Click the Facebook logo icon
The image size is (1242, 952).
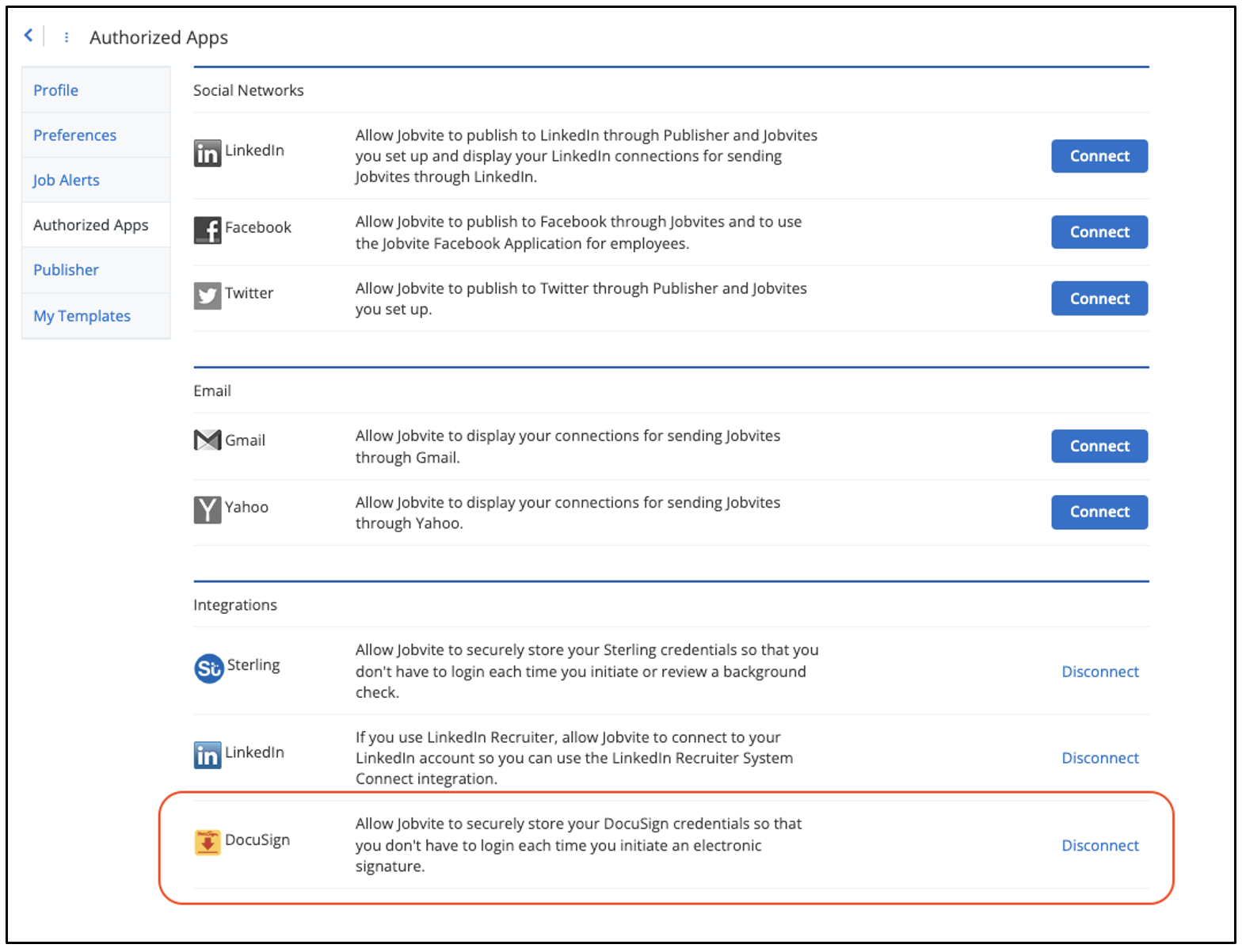tap(207, 230)
